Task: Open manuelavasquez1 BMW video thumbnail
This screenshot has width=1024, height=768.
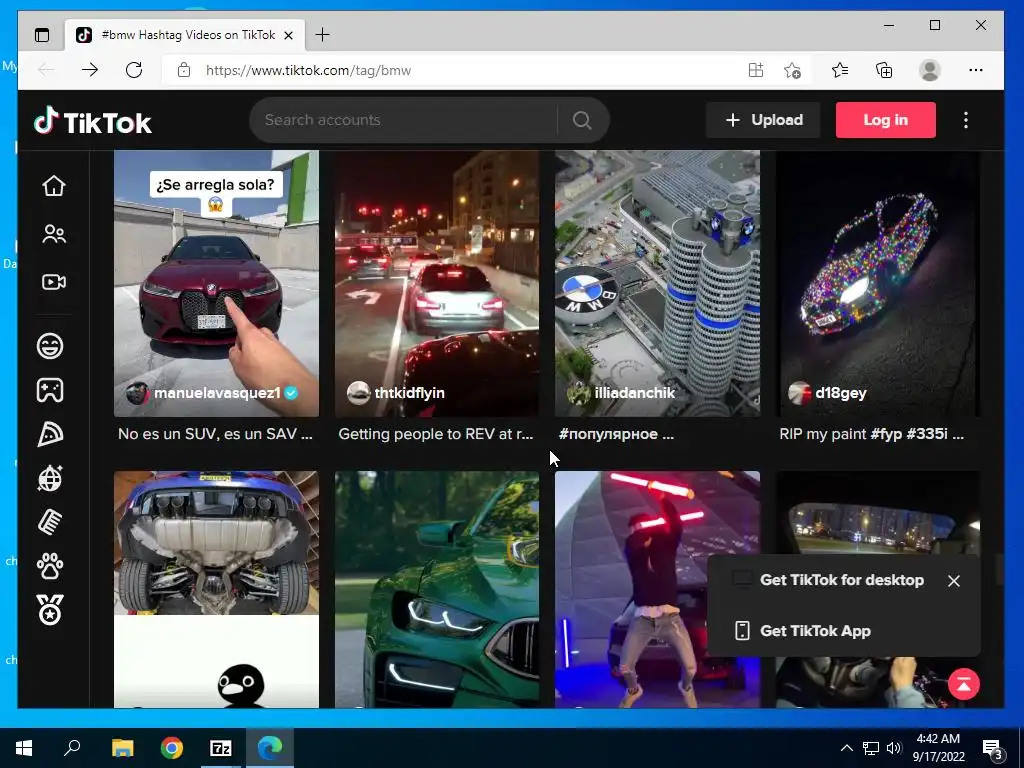Action: pyautogui.click(x=216, y=283)
